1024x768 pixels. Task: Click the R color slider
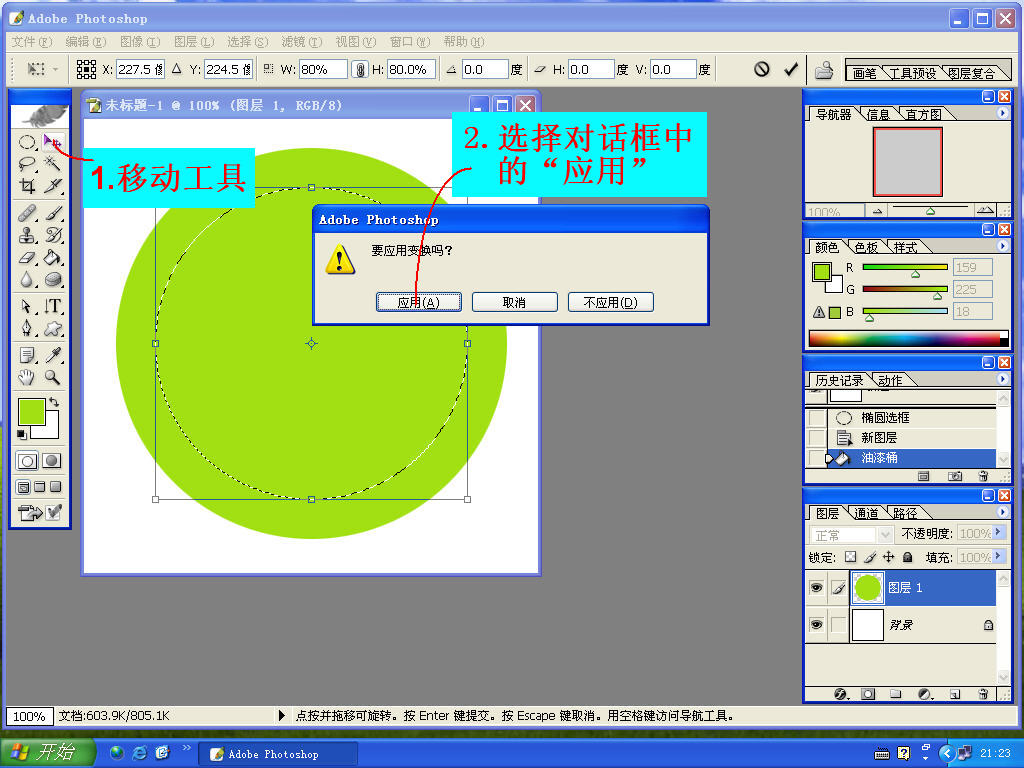point(905,267)
